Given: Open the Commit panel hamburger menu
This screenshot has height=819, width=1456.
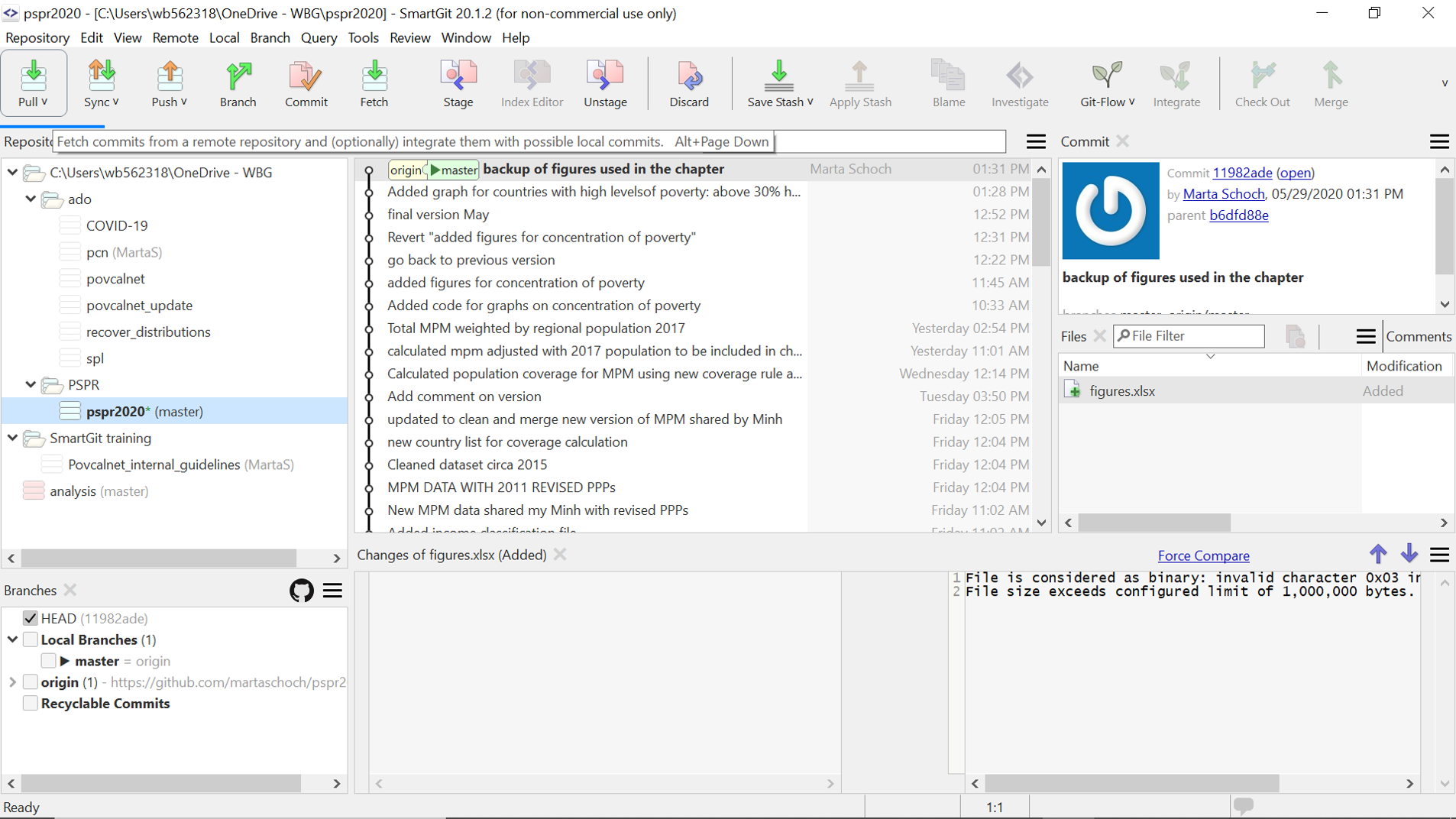Looking at the screenshot, I should click(x=1439, y=141).
